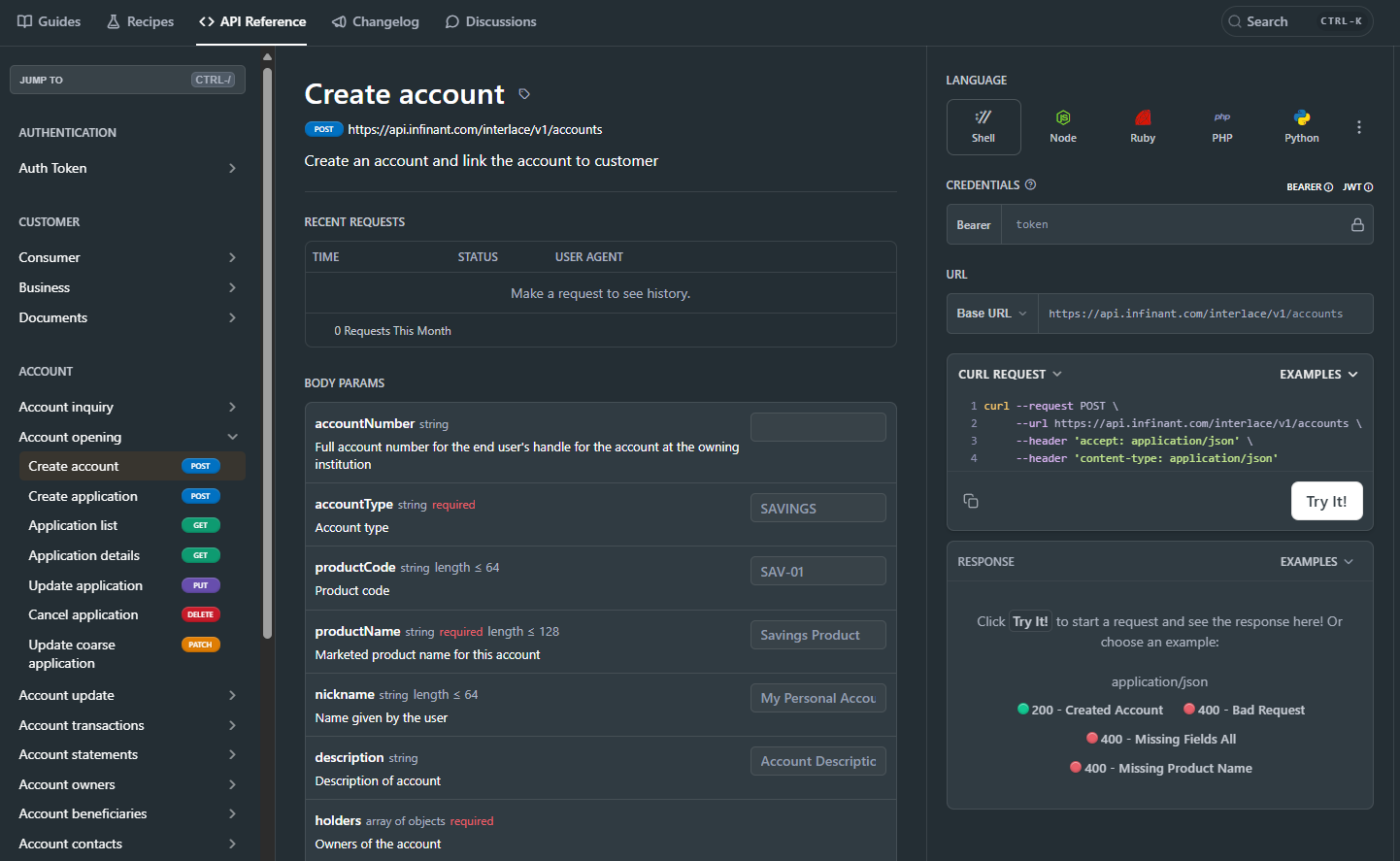
Task: Click the PATCH badge on Update coarse application
Action: (201, 645)
